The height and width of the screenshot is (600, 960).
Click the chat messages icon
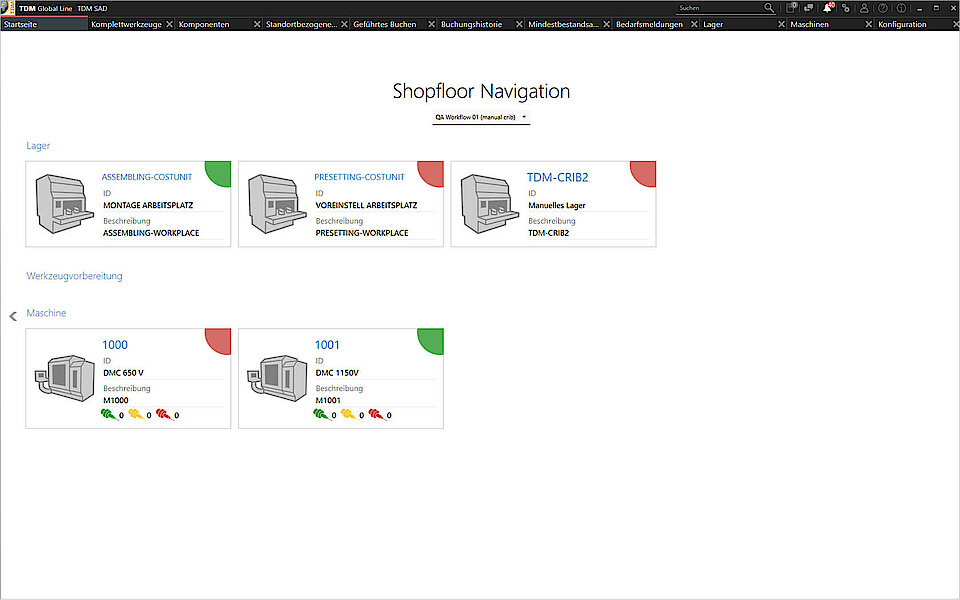click(x=808, y=8)
